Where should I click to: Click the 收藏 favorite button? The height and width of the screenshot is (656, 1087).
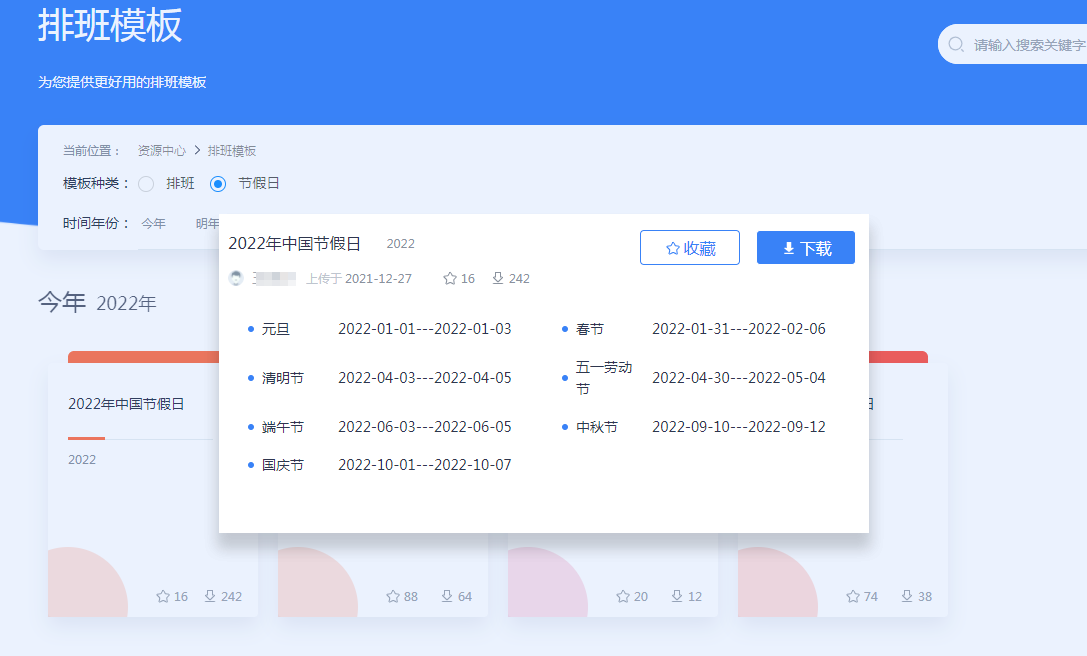pos(690,248)
